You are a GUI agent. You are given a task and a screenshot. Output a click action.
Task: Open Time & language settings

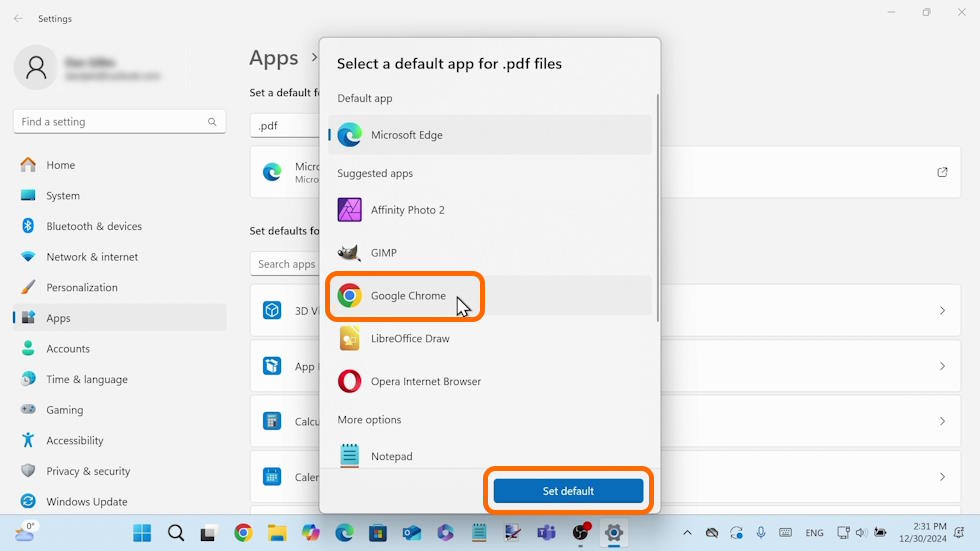pyautogui.click(x=119, y=379)
